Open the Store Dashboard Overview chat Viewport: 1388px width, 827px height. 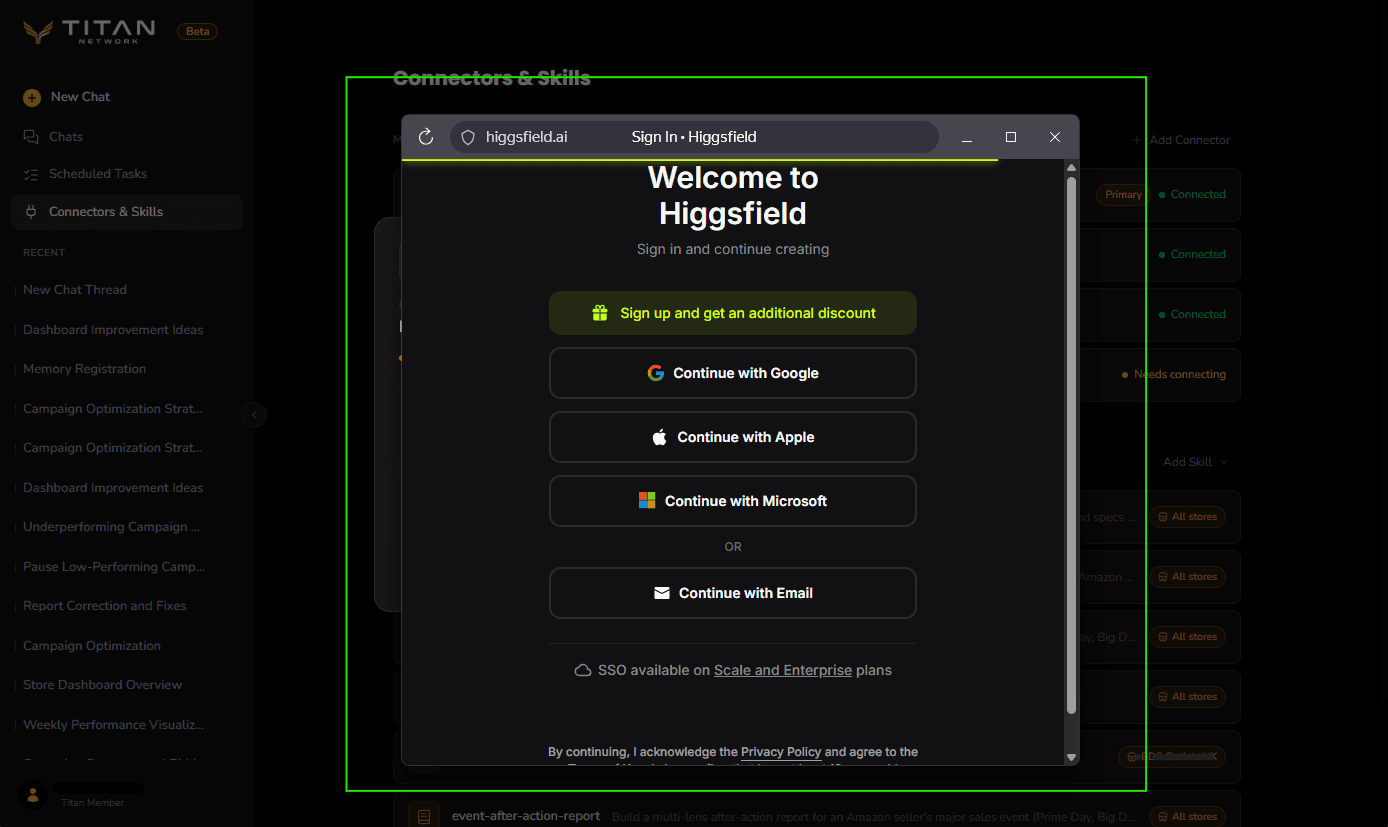[102, 685]
